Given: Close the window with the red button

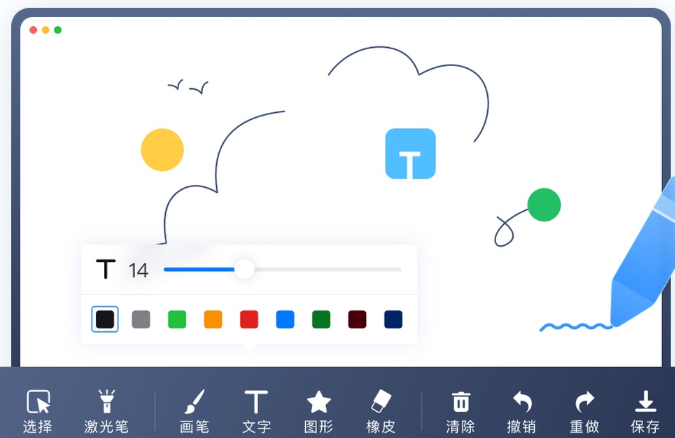Looking at the screenshot, I should (x=33, y=30).
